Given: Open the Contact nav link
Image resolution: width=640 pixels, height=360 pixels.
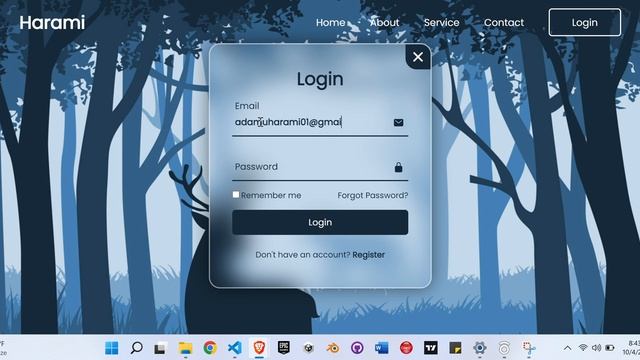Looking at the screenshot, I should pyautogui.click(x=504, y=23).
